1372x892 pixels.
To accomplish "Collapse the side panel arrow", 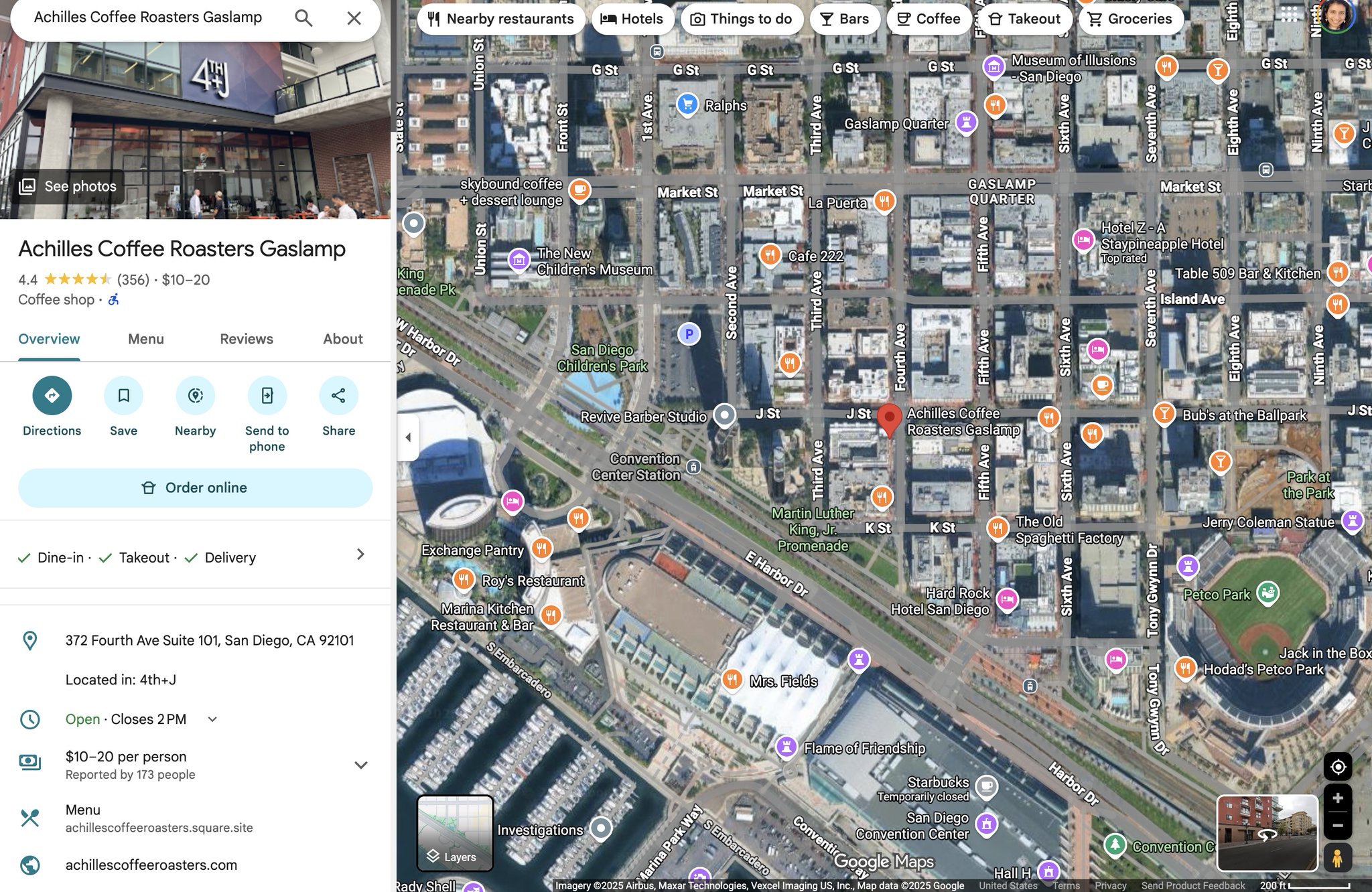I will pos(408,437).
